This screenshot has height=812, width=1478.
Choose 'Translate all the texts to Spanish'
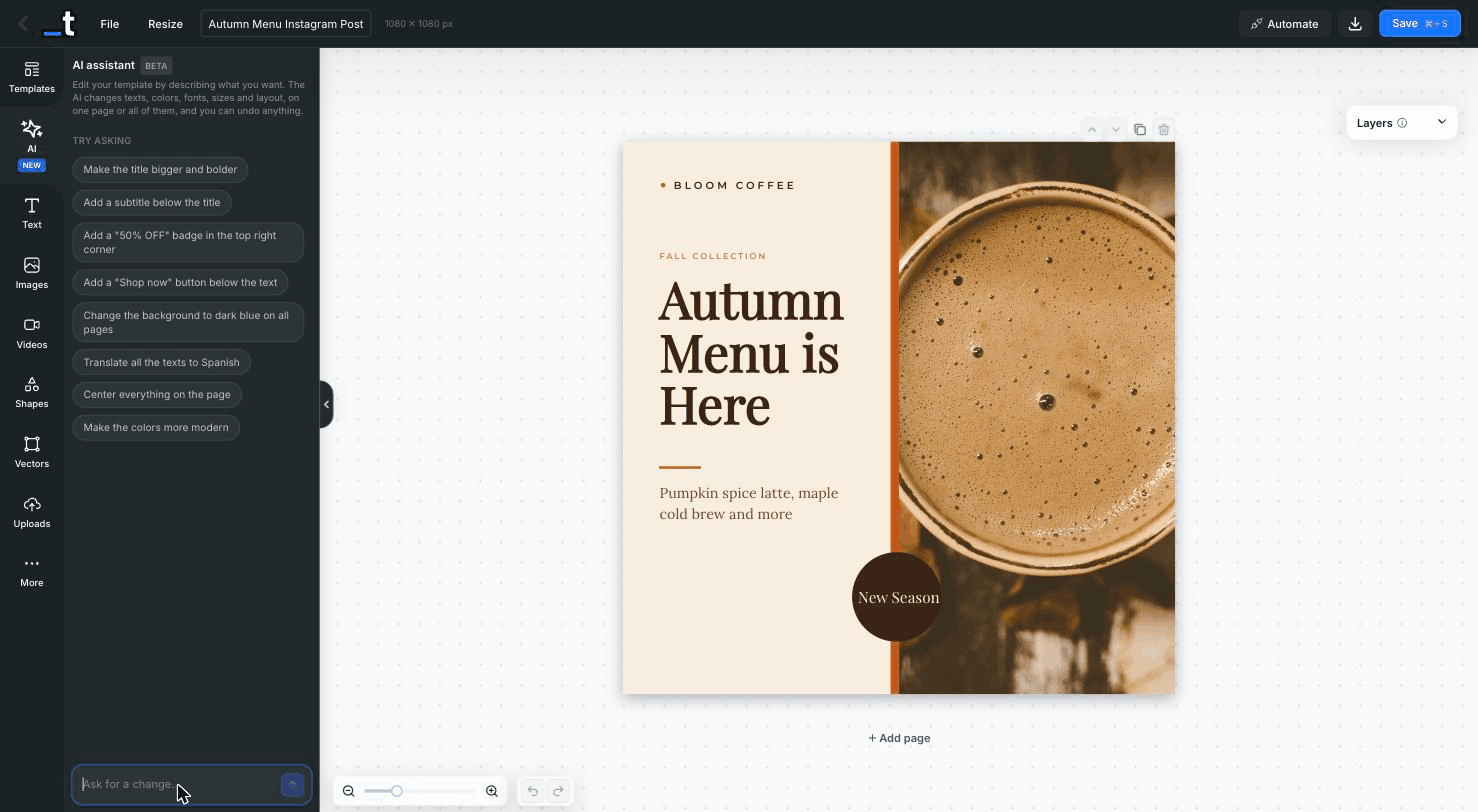point(162,362)
